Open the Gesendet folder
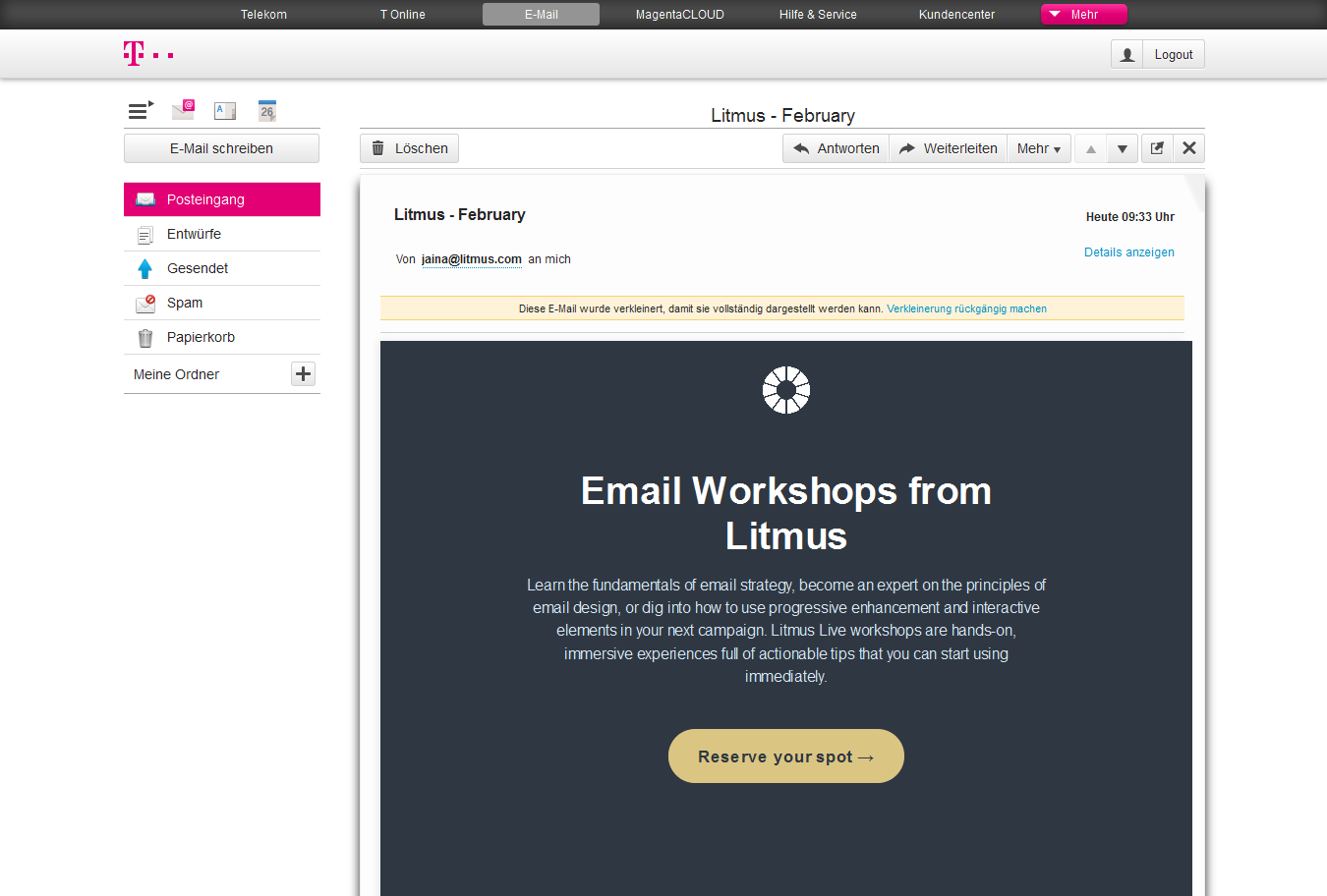 pyautogui.click(x=222, y=268)
